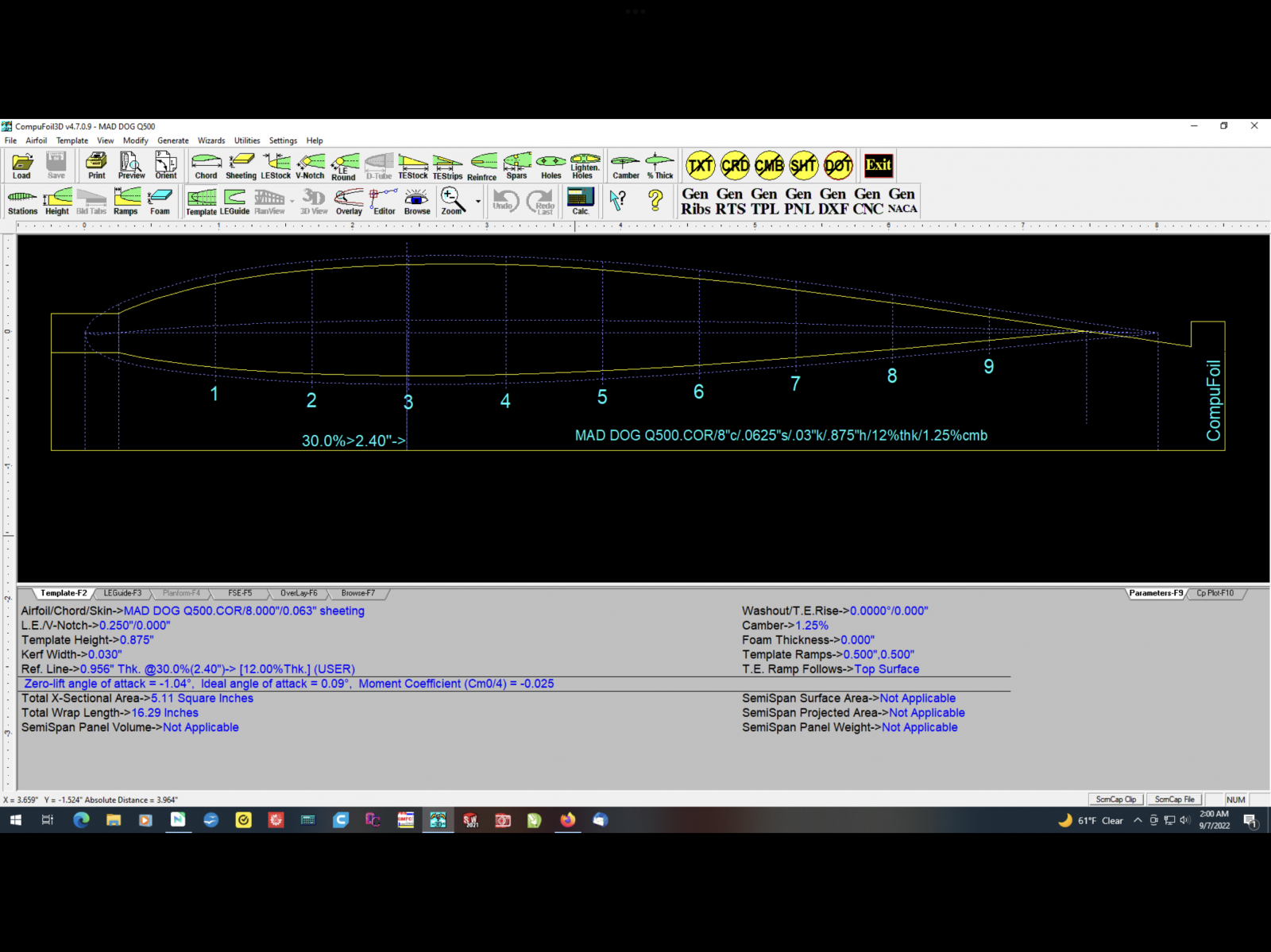Open the Airfoil menu

tap(37, 141)
